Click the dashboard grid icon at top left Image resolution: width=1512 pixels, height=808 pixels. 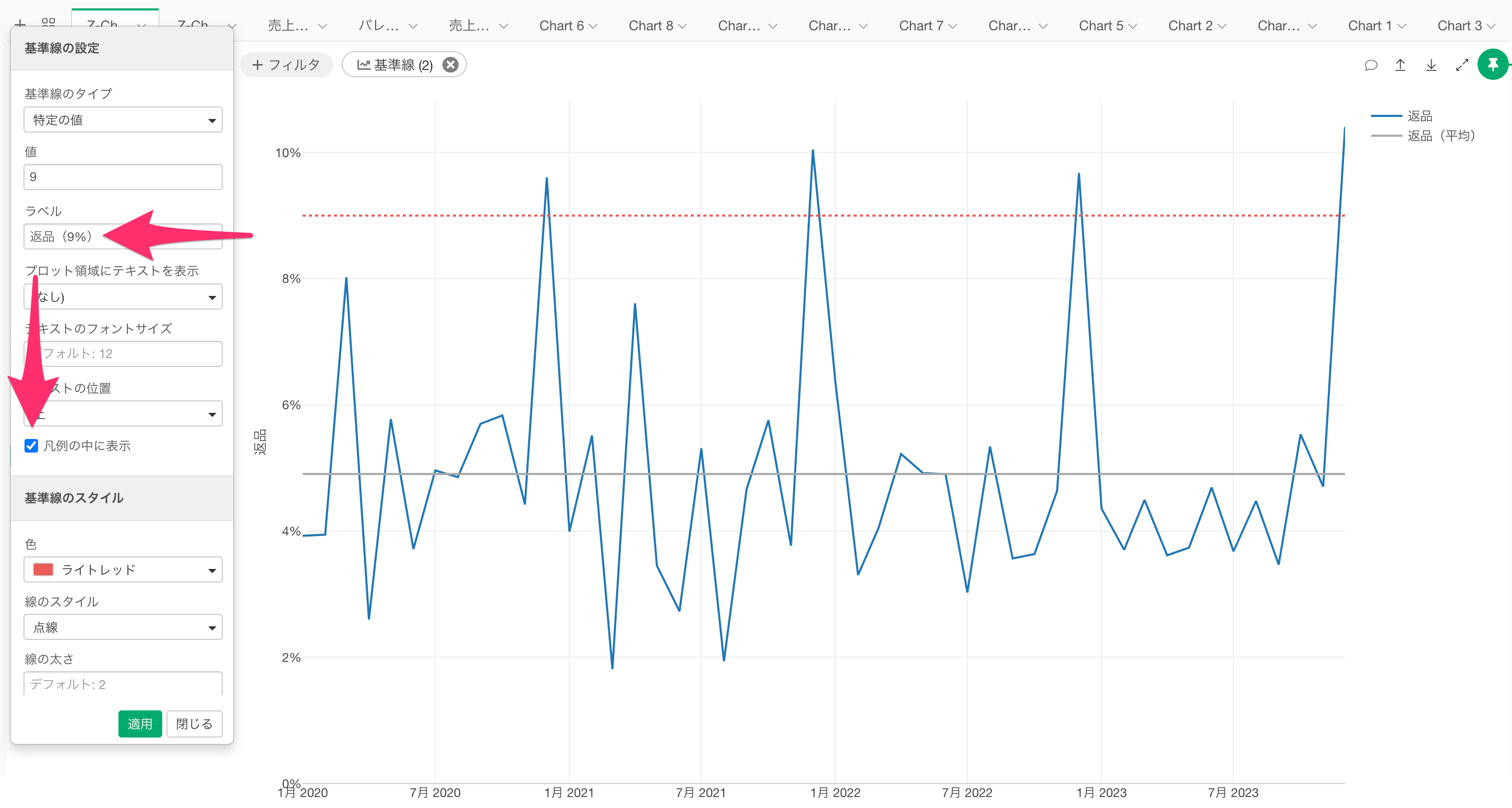click(49, 23)
